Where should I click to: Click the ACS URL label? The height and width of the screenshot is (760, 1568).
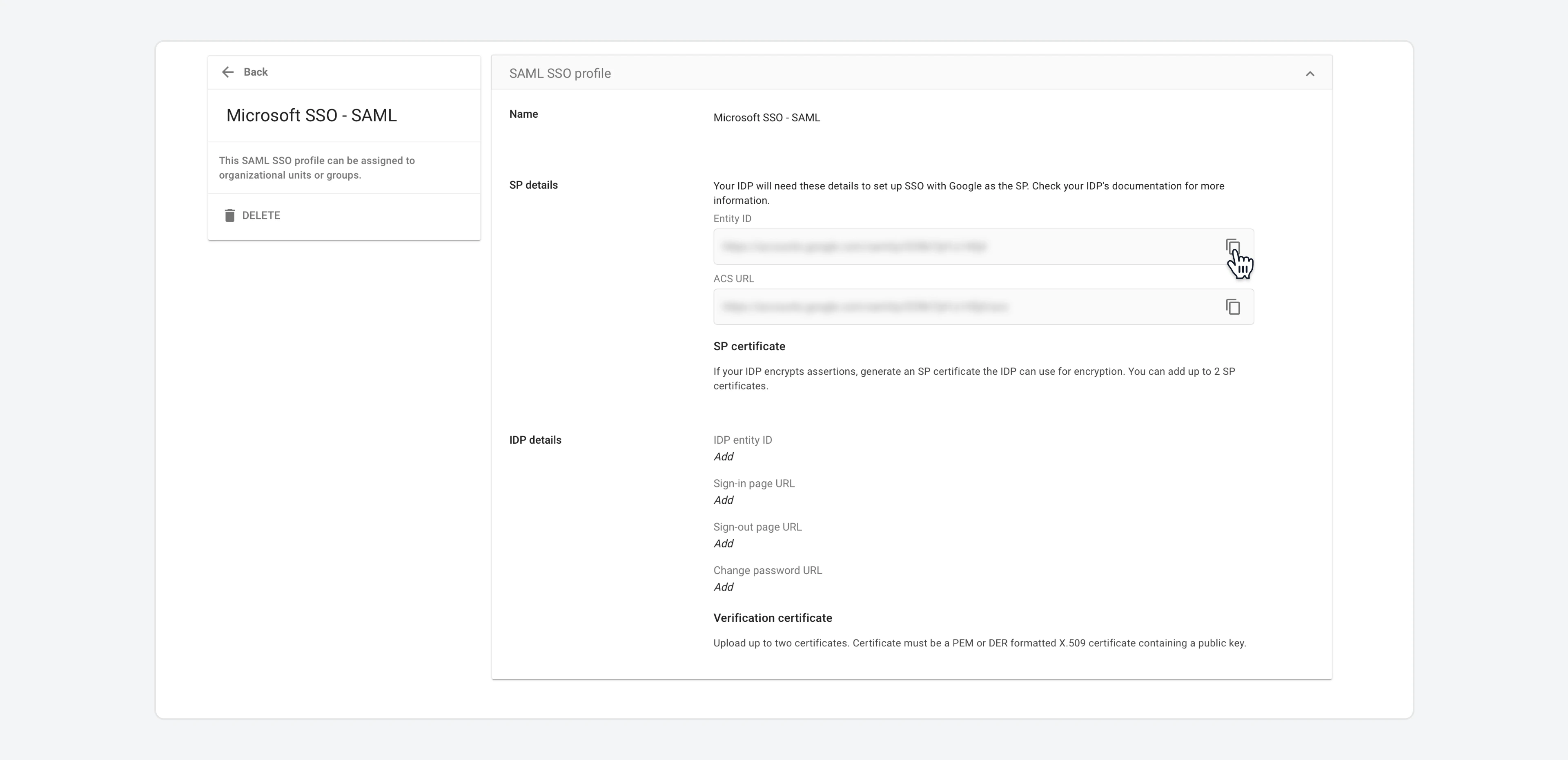point(733,279)
